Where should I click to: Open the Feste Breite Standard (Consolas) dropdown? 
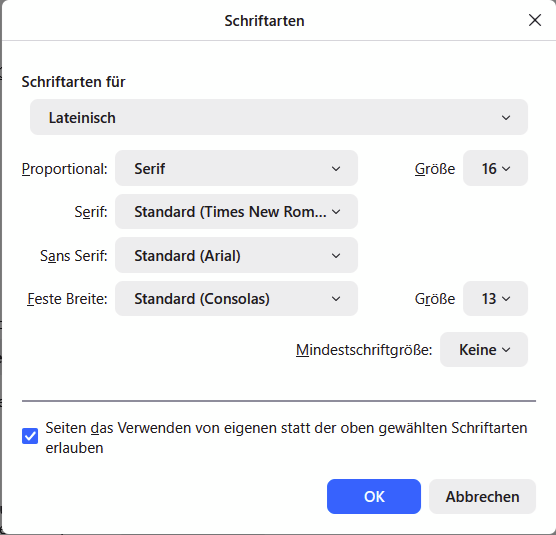point(236,299)
